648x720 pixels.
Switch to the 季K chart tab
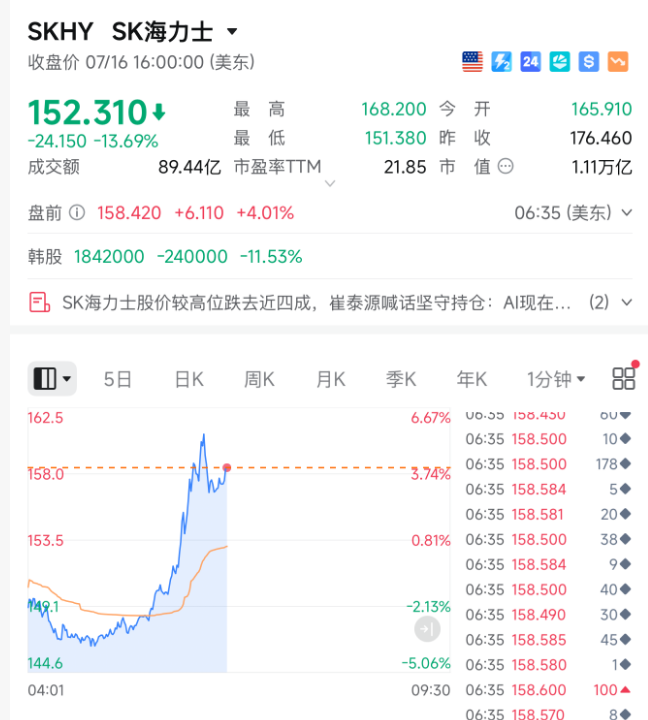click(x=401, y=380)
